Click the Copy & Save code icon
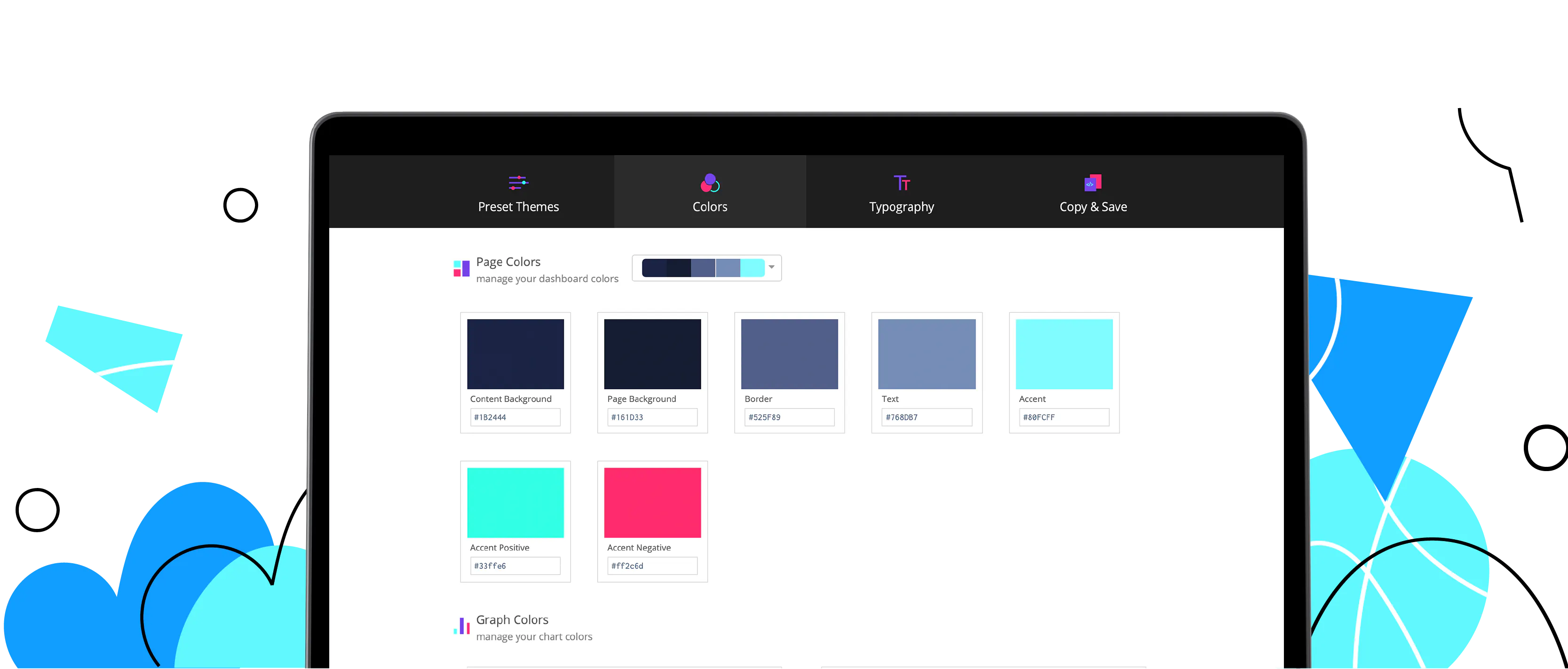Viewport: 1568px width, 669px height. (x=1093, y=182)
